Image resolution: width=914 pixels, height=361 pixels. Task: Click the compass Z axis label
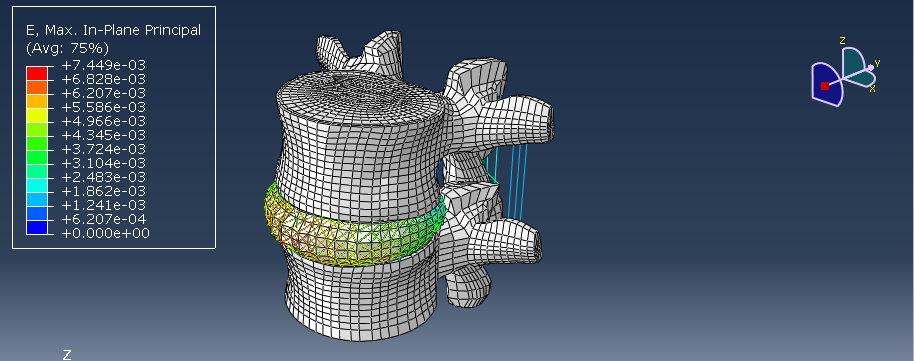click(x=842, y=40)
